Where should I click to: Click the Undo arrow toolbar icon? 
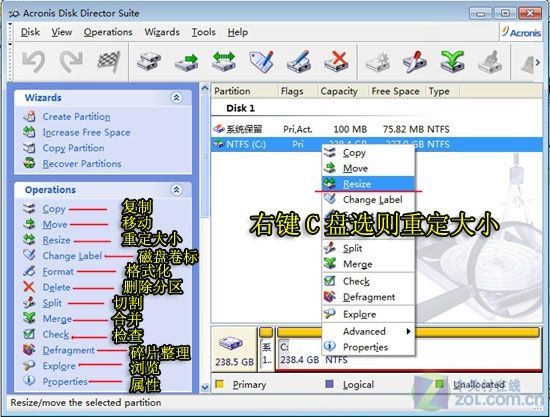coord(33,62)
